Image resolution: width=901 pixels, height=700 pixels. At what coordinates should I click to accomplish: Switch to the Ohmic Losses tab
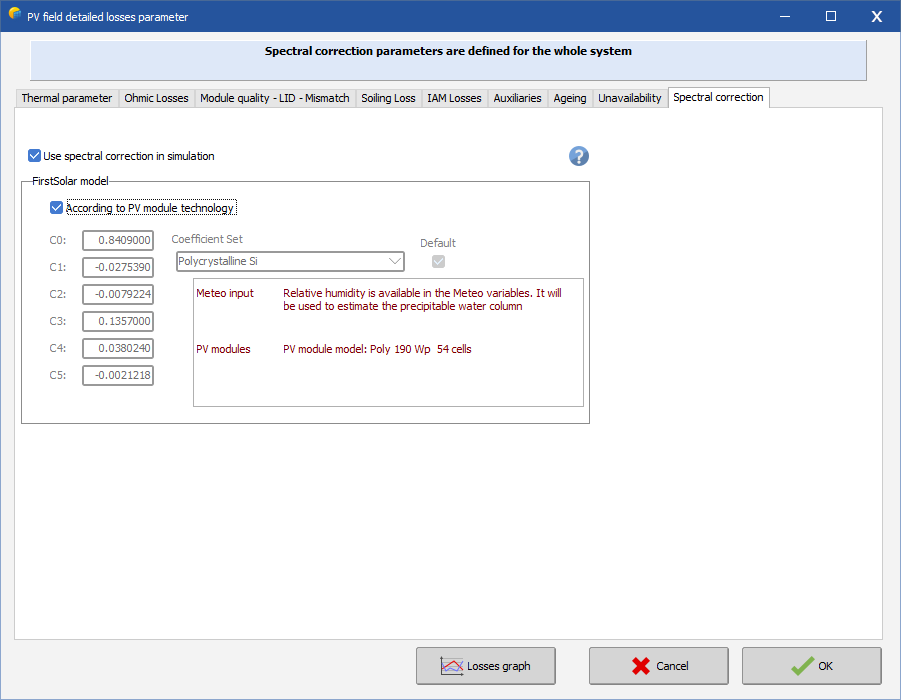point(156,98)
